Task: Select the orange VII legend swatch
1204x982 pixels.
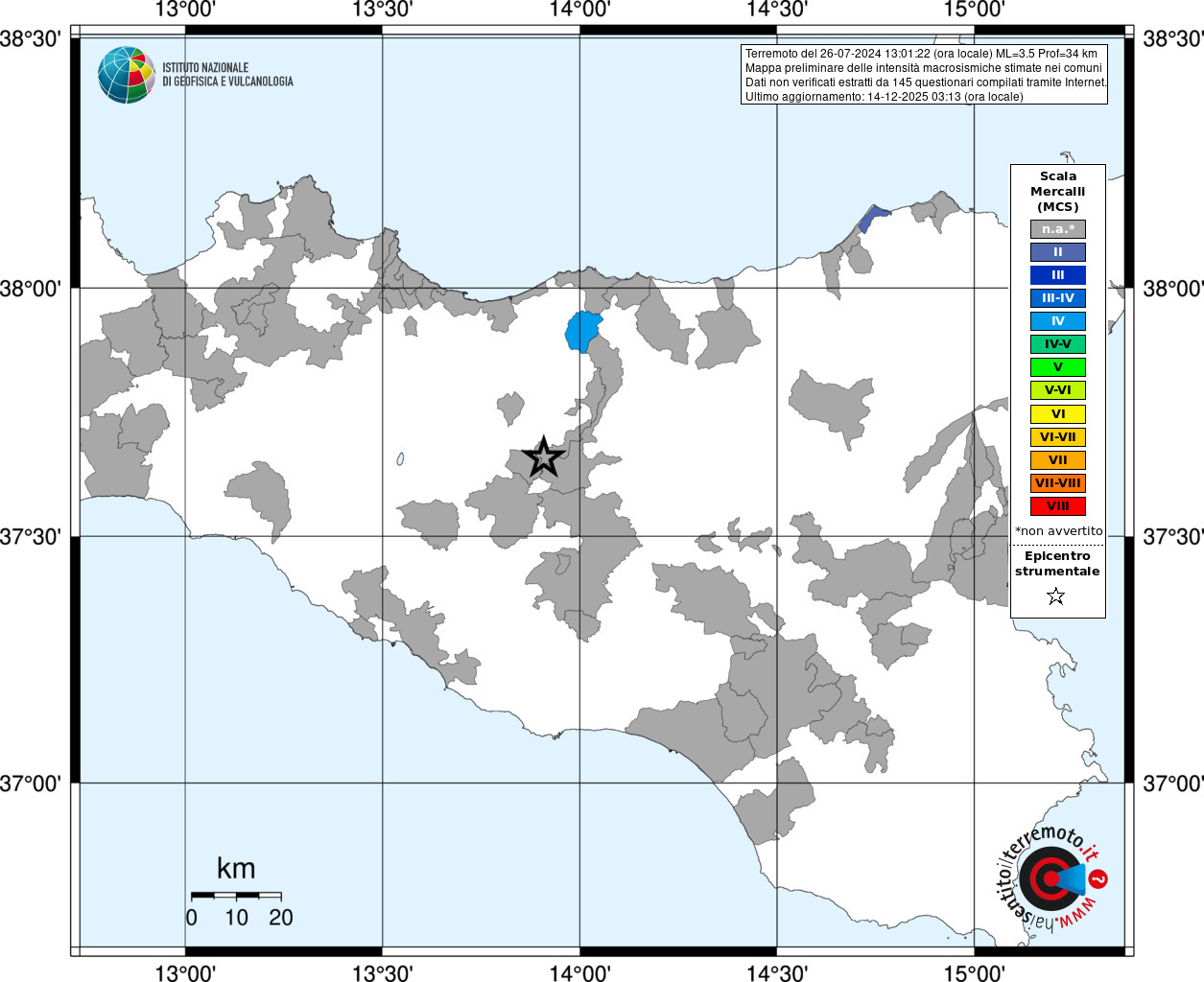Action: tap(1057, 460)
